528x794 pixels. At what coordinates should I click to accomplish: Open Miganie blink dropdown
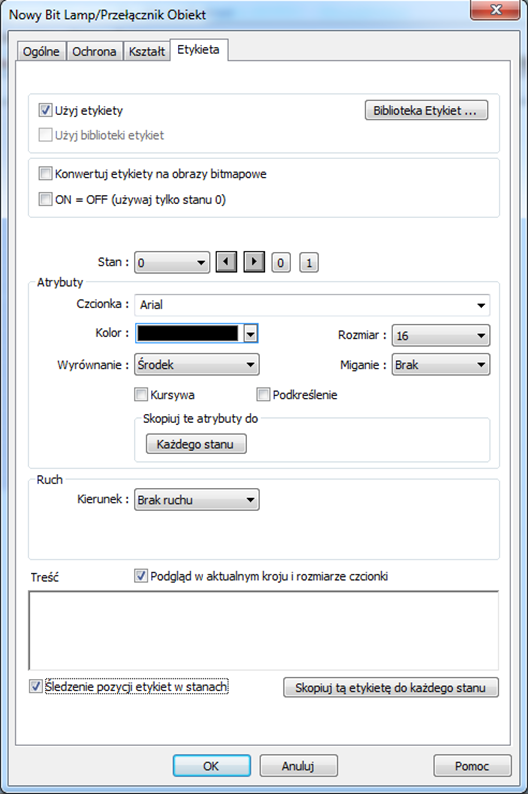pyautogui.click(x=441, y=365)
